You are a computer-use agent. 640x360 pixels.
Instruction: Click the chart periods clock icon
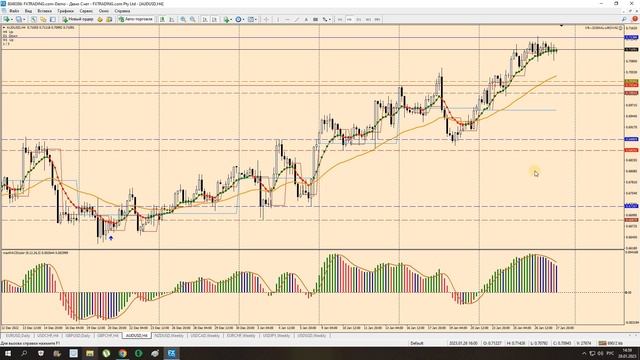(238, 19)
